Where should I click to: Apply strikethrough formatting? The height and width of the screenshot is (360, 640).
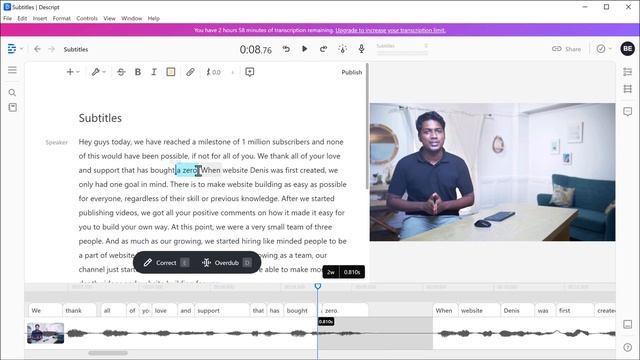(x=121, y=72)
